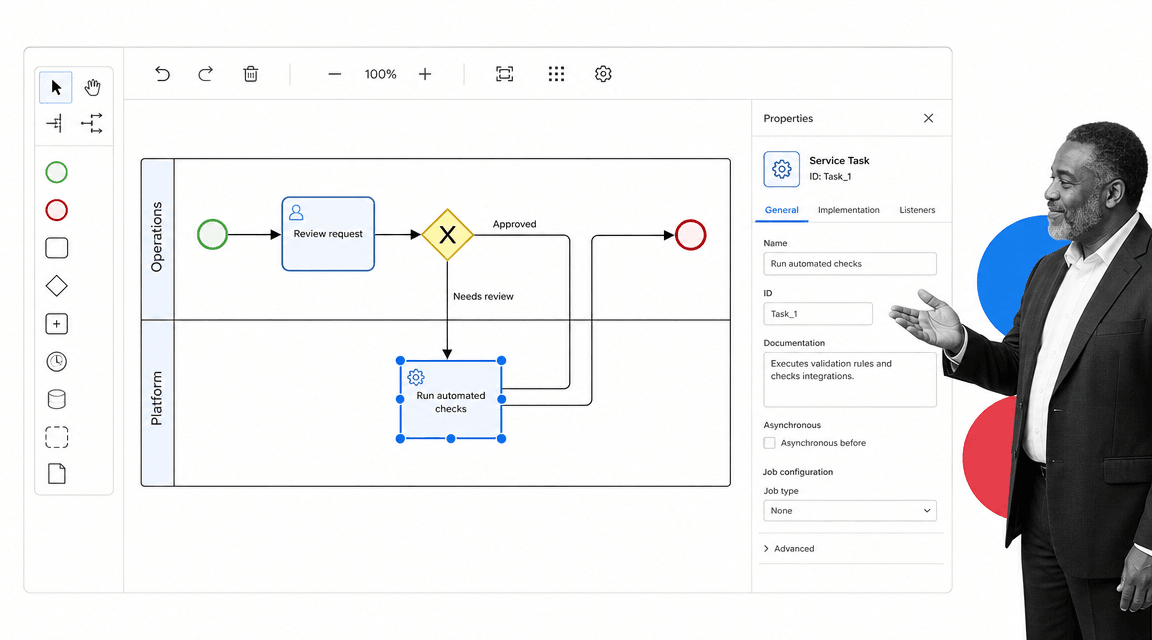Select the start event on canvas

click(x=212, y=235)
